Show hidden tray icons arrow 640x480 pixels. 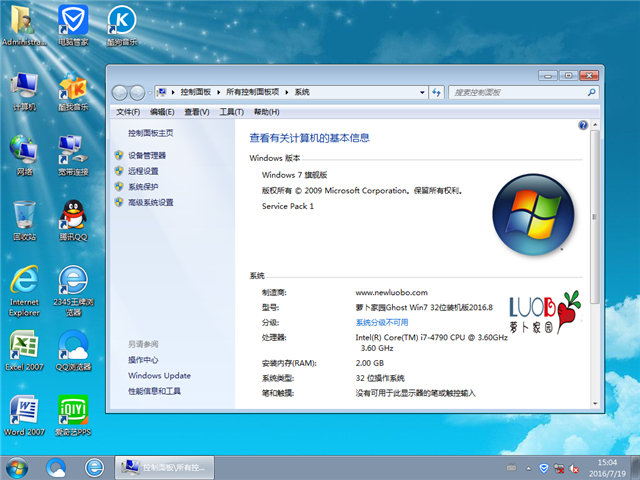529,469
